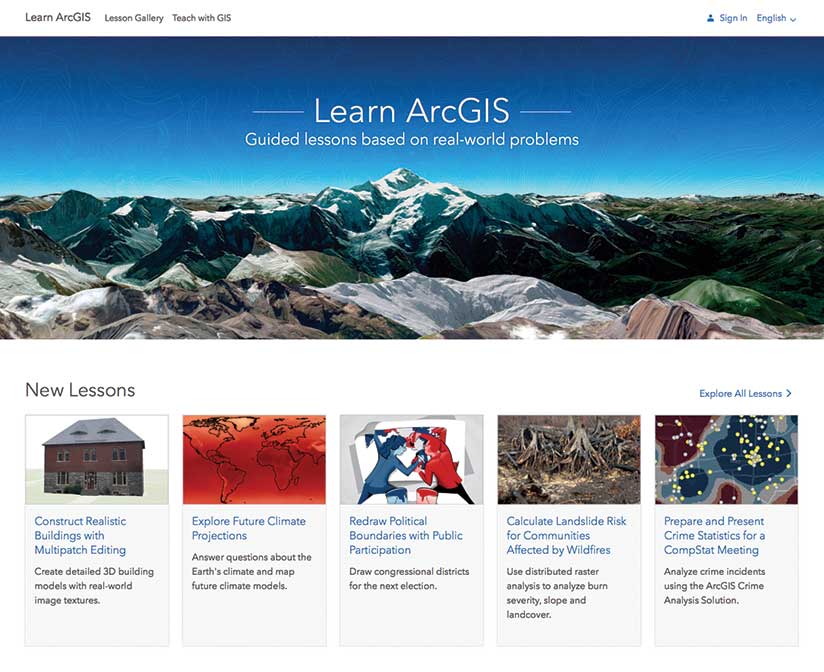Screen dimensions: 824x672
Task: Click the 'Create detailed 3D building models' description
Action: (94, 586)
